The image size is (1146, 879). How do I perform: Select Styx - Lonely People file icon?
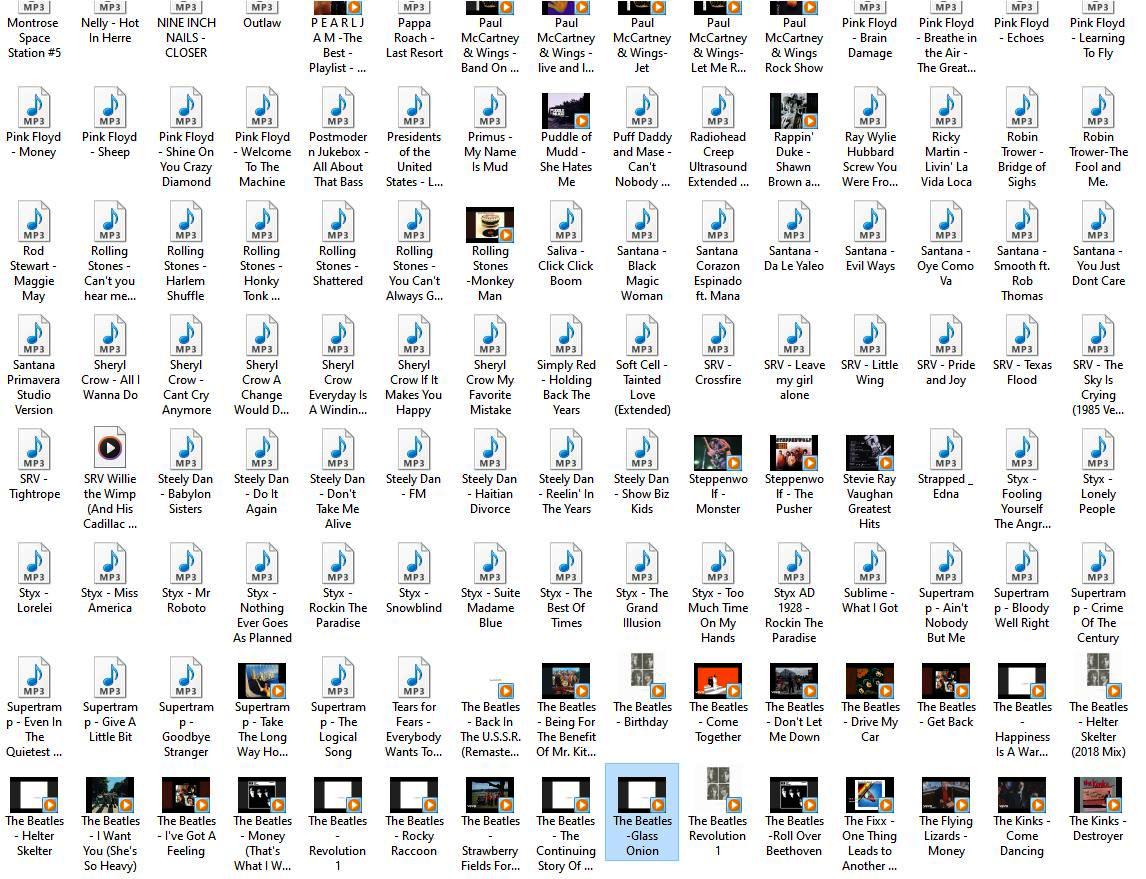click(1098, 450)
